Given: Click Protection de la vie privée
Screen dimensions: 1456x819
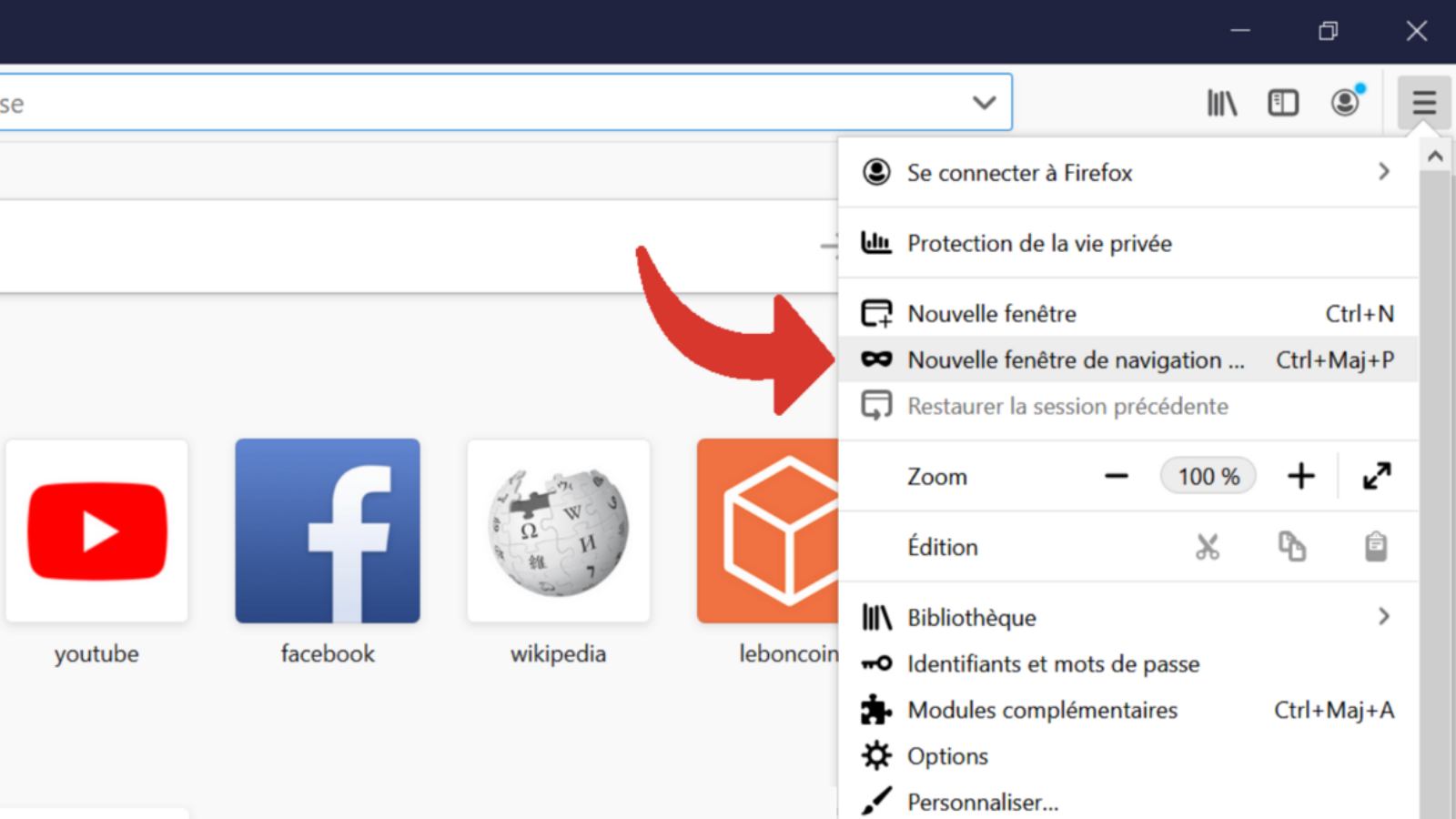Looking at the screenshot, I should click(x=1038, y=243).
